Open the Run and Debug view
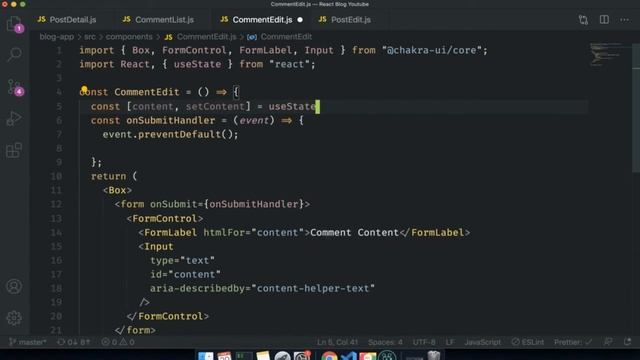The image size is (640, 360). (14, 118)
